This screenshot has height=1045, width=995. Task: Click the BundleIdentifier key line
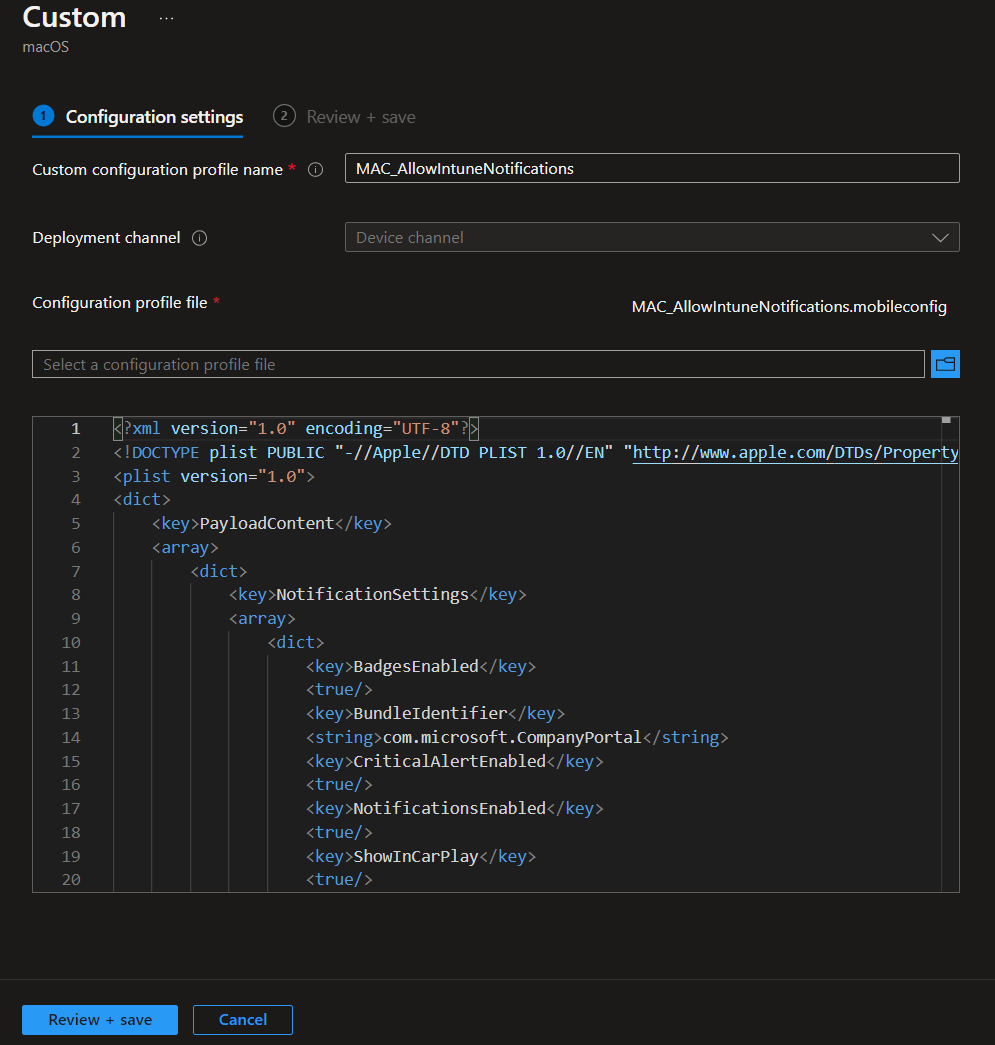[x=435, y=714]
